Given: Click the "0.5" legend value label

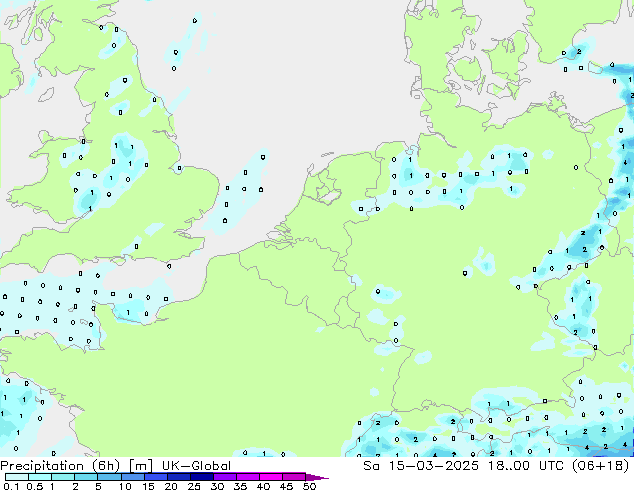Looking at the screenshot, I should (35, 486).
